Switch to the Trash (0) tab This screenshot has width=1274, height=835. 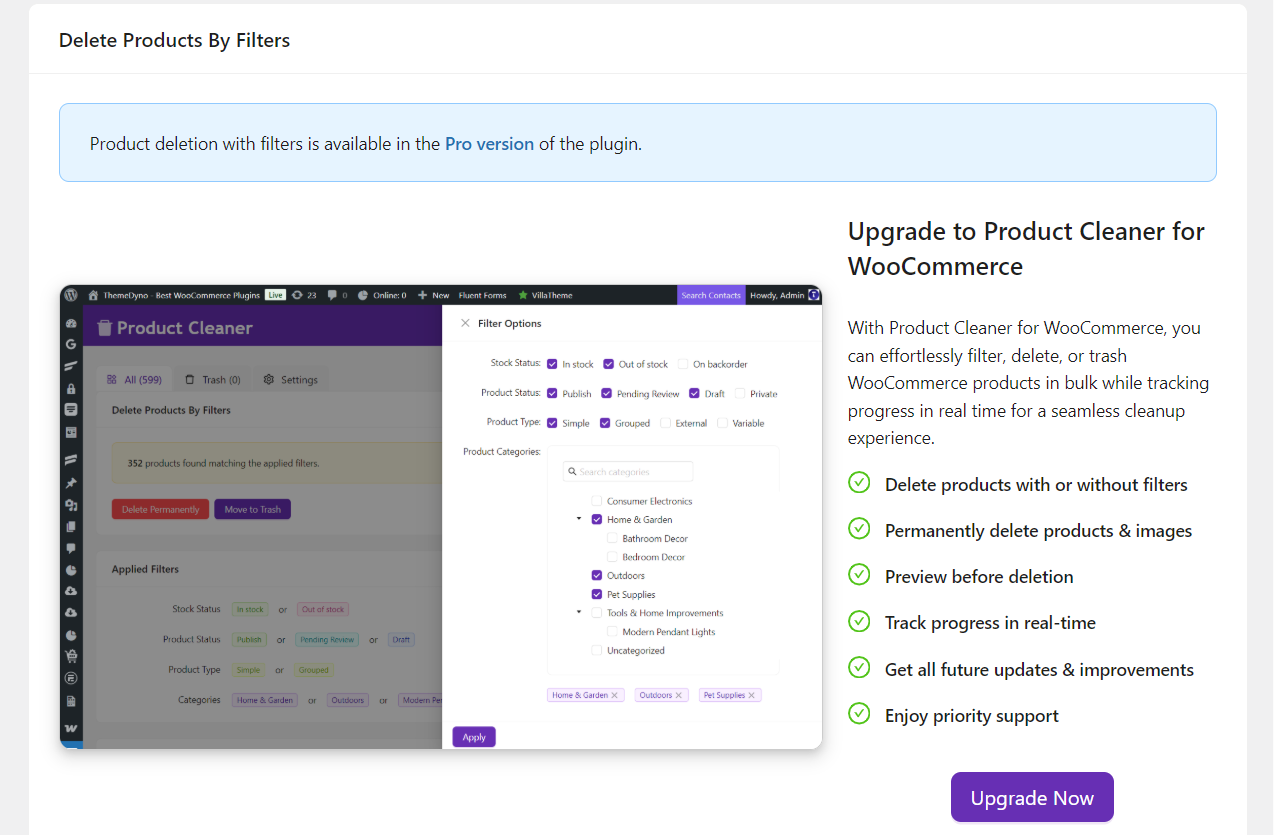(213, 380)
